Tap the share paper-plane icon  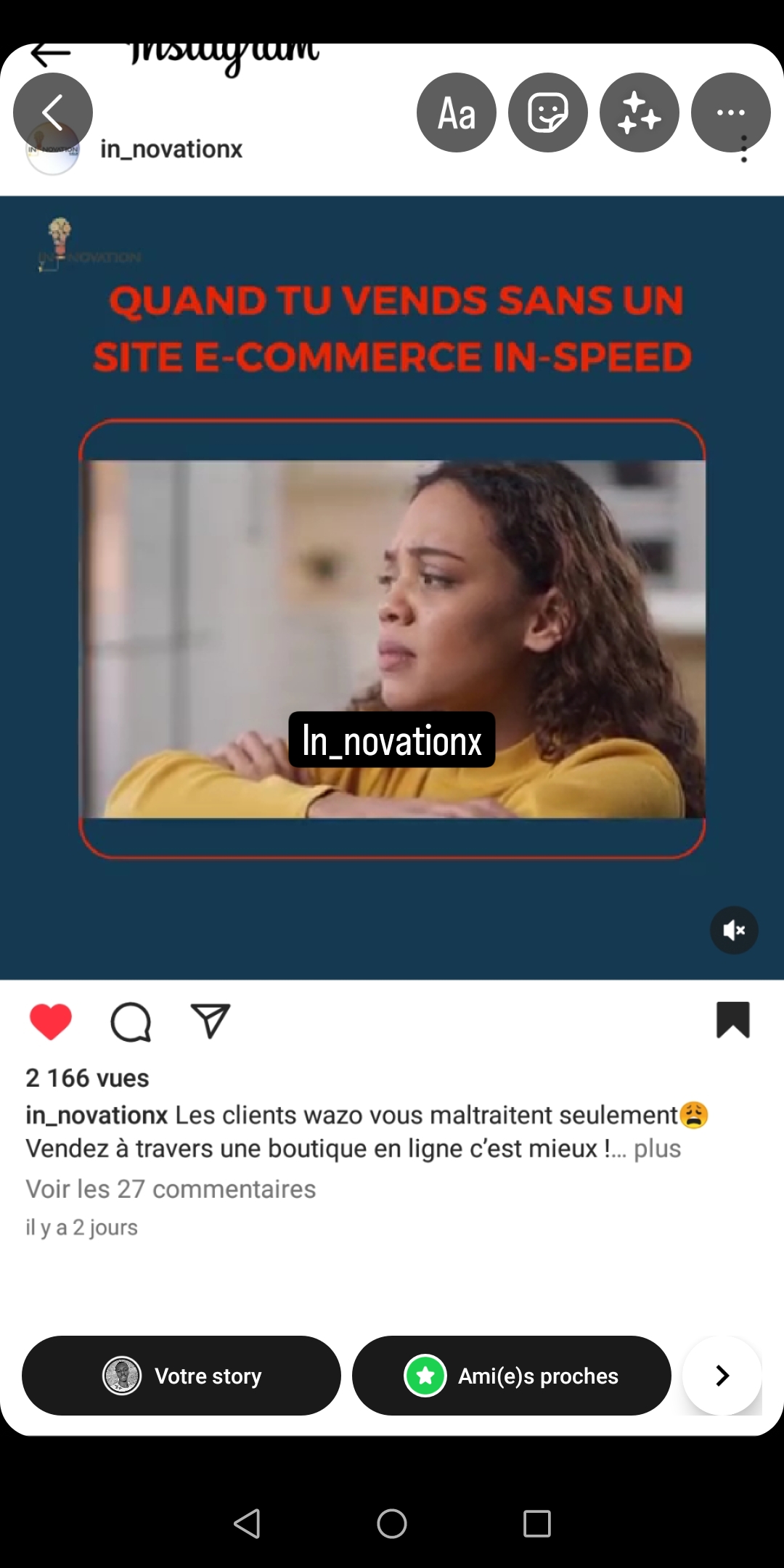pos(211,1021)
